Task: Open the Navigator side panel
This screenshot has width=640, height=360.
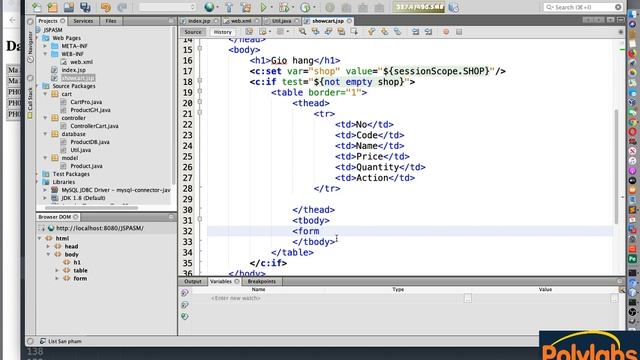Action: (x=30, y=48)
